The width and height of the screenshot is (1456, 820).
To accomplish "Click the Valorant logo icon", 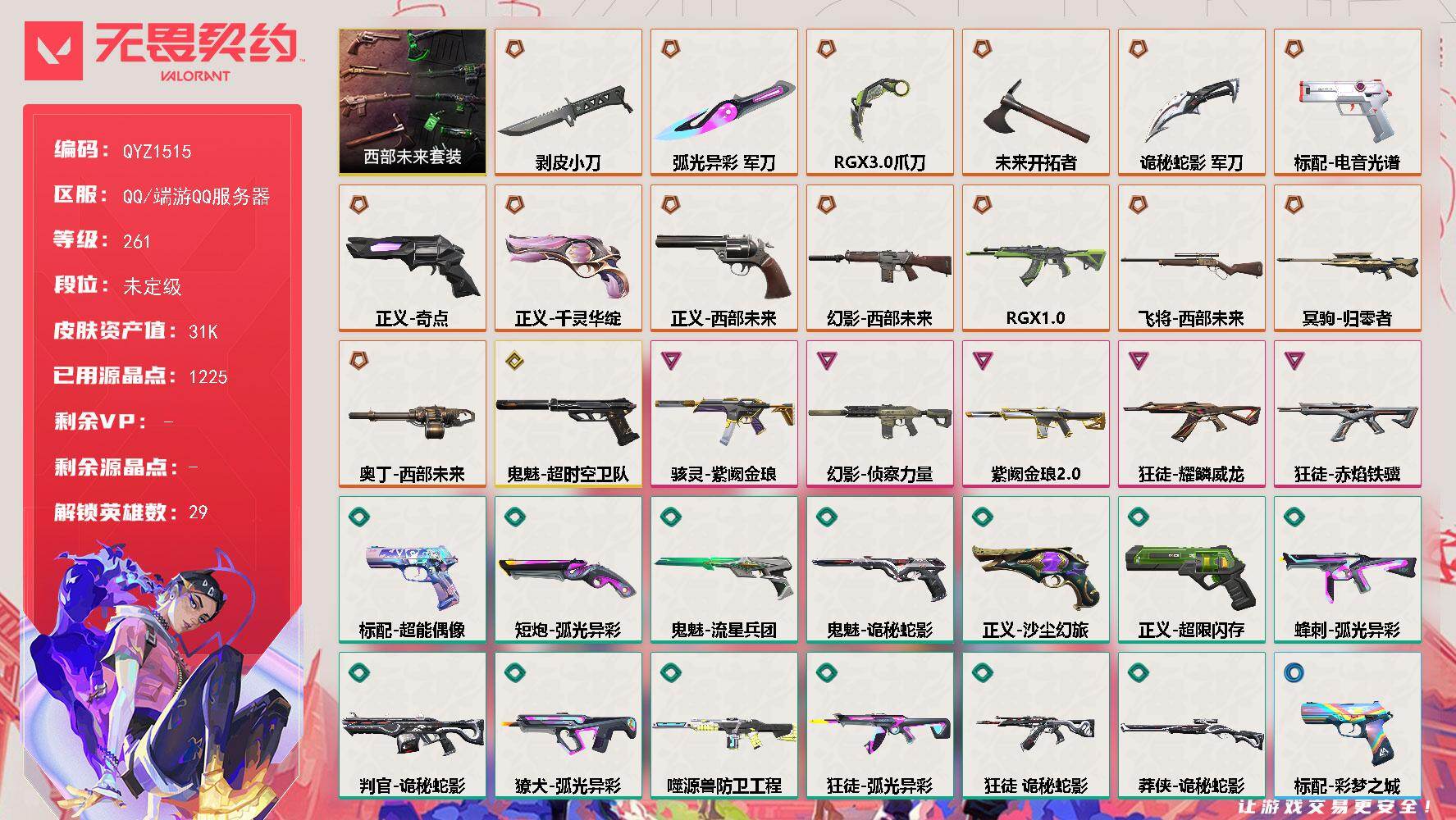I will [53, 51].
